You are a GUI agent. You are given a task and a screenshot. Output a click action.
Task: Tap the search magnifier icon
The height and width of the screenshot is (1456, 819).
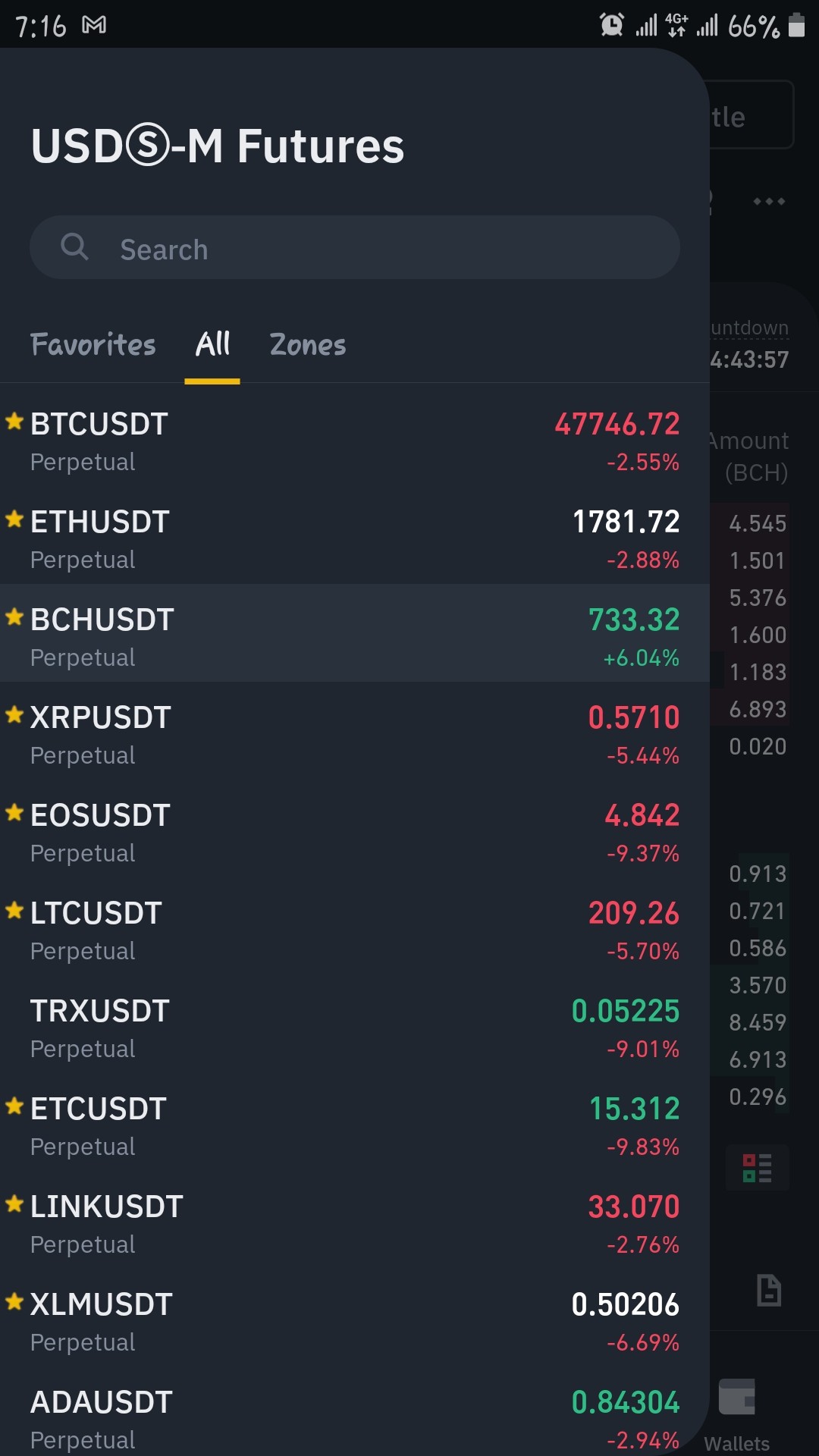pos(74,246)
